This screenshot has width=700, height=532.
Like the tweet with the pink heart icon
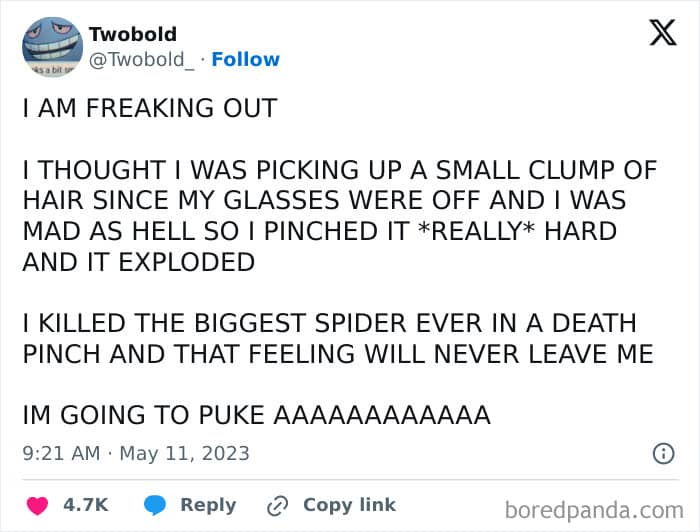(x=37, y=506)
